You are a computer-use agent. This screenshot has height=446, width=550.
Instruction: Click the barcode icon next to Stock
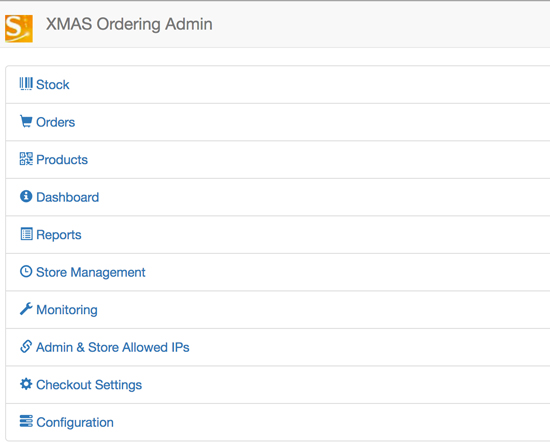coord(26,84)
